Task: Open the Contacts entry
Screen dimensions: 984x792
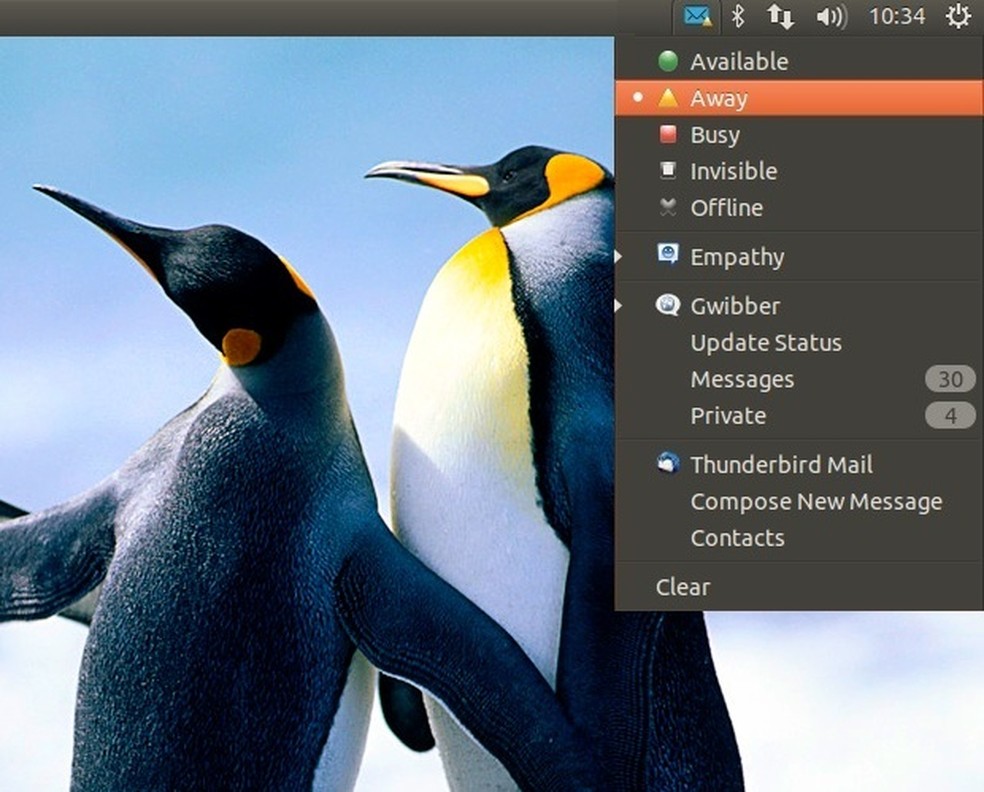Action: (737, 538)
